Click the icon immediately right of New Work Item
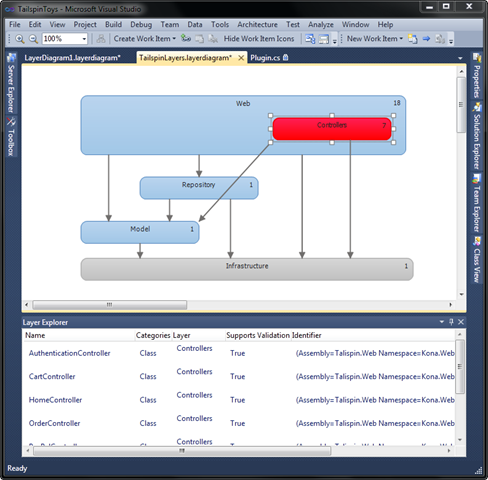This screenshot has width=488, height=480. click(413, 39)
